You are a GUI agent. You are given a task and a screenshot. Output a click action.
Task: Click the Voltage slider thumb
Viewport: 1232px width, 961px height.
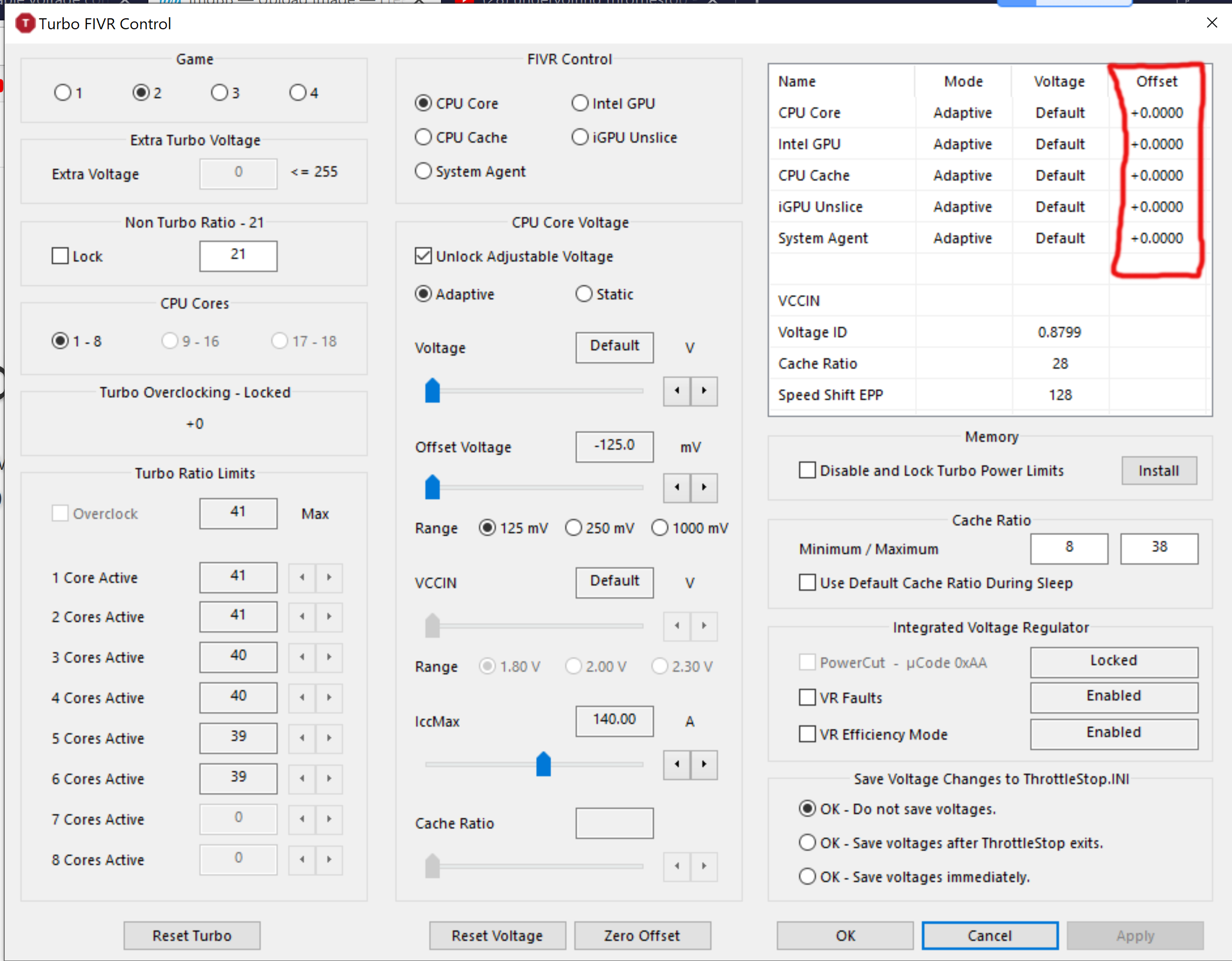[432, 390]
